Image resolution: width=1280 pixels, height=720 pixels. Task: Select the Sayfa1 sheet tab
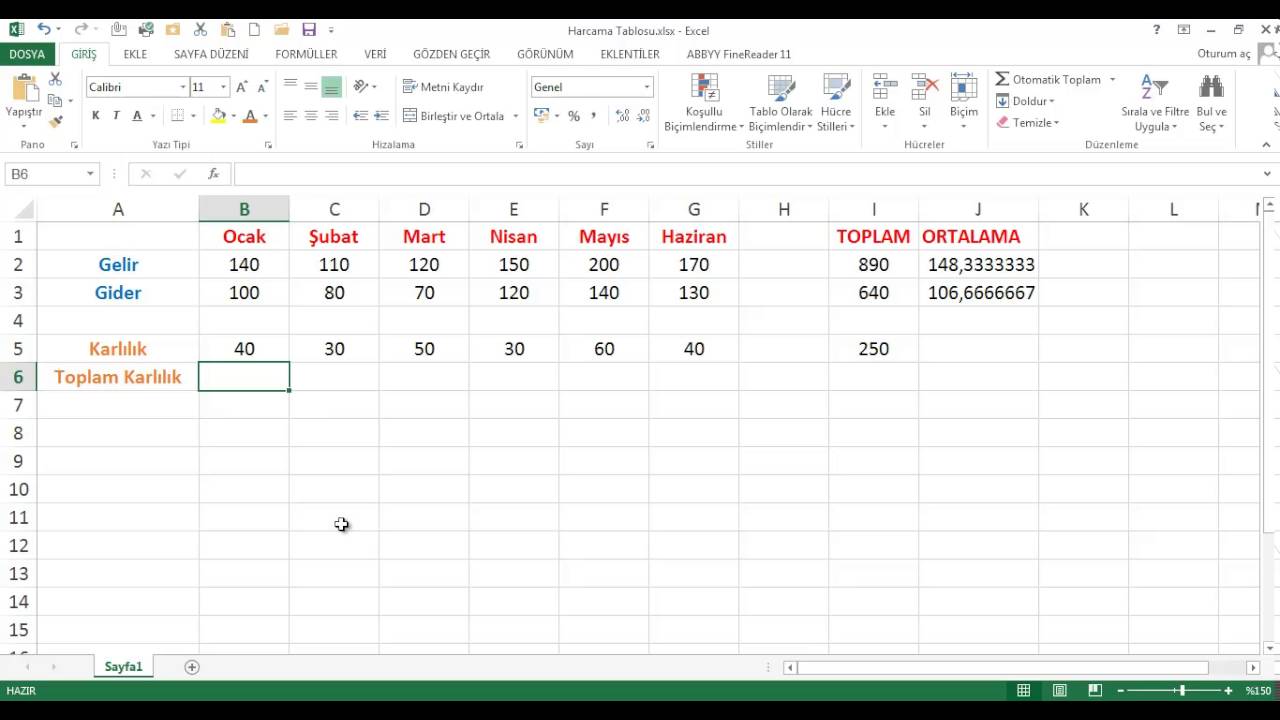124,667
